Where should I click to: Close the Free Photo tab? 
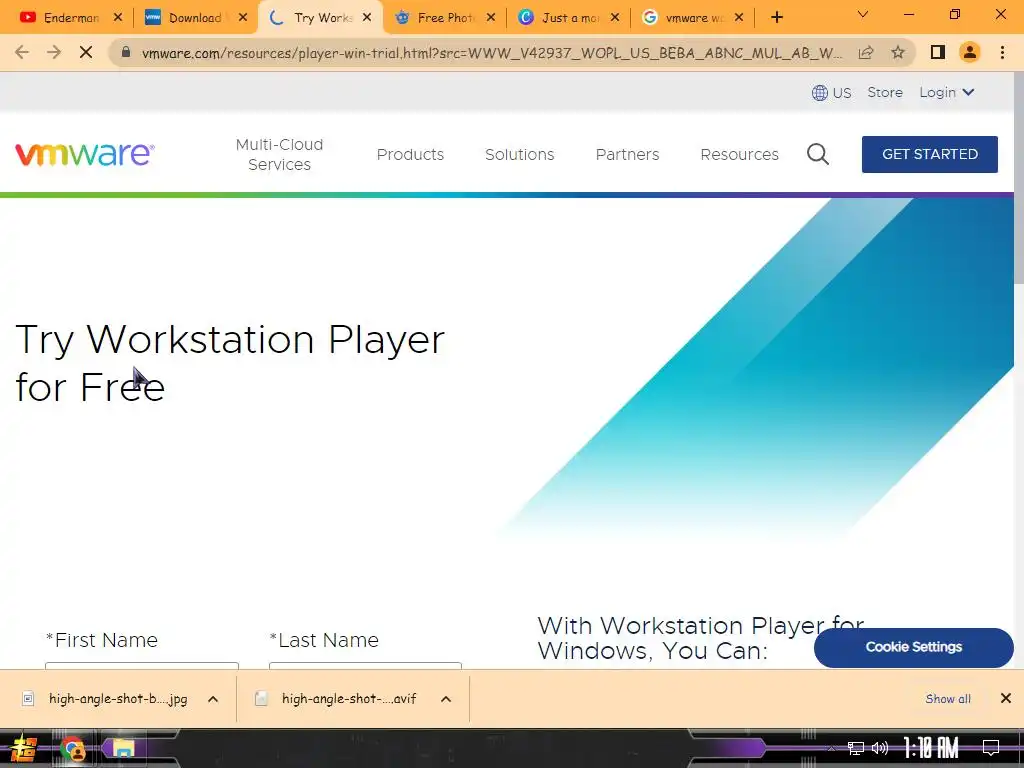pyautogui.click(x=491, y=18)
